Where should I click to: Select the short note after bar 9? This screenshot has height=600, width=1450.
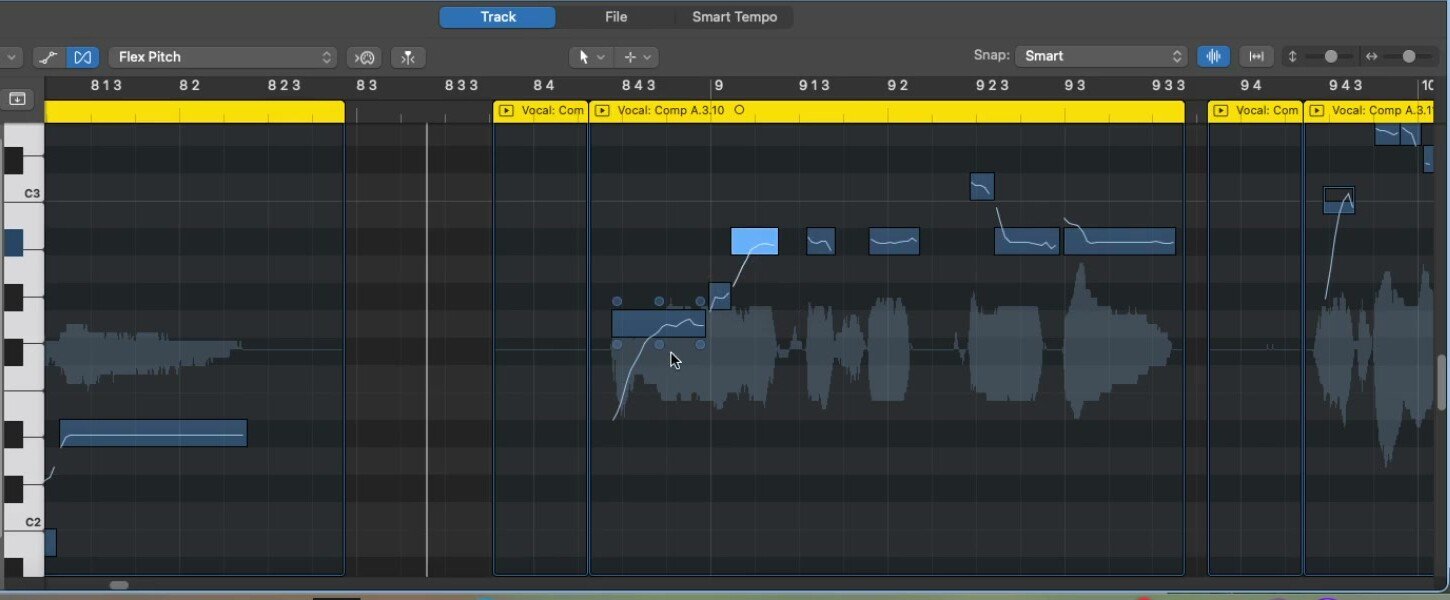821,241
